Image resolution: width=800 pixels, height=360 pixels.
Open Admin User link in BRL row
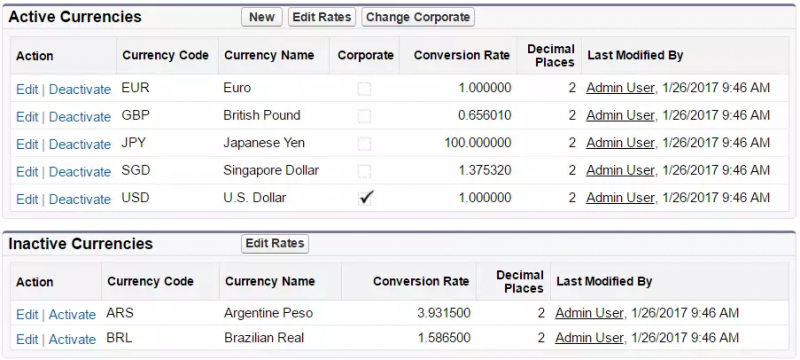(x=589, y=338)
